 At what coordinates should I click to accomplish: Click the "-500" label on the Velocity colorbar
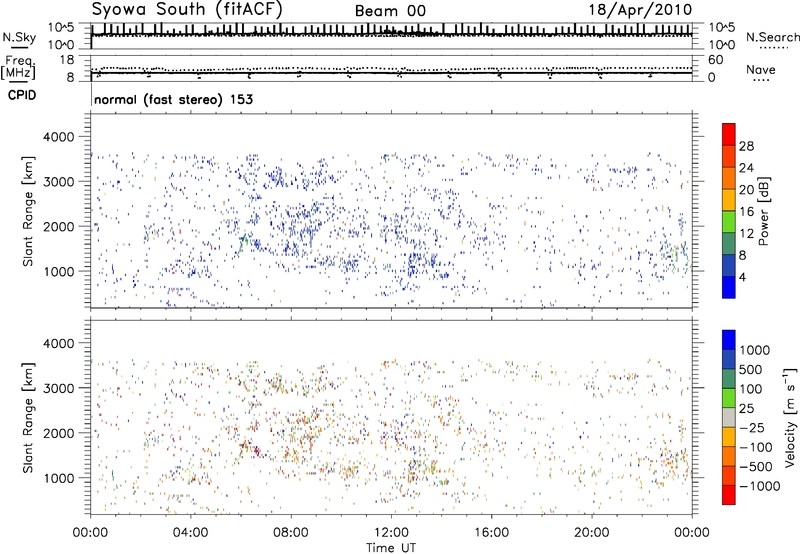coord(756,467)
